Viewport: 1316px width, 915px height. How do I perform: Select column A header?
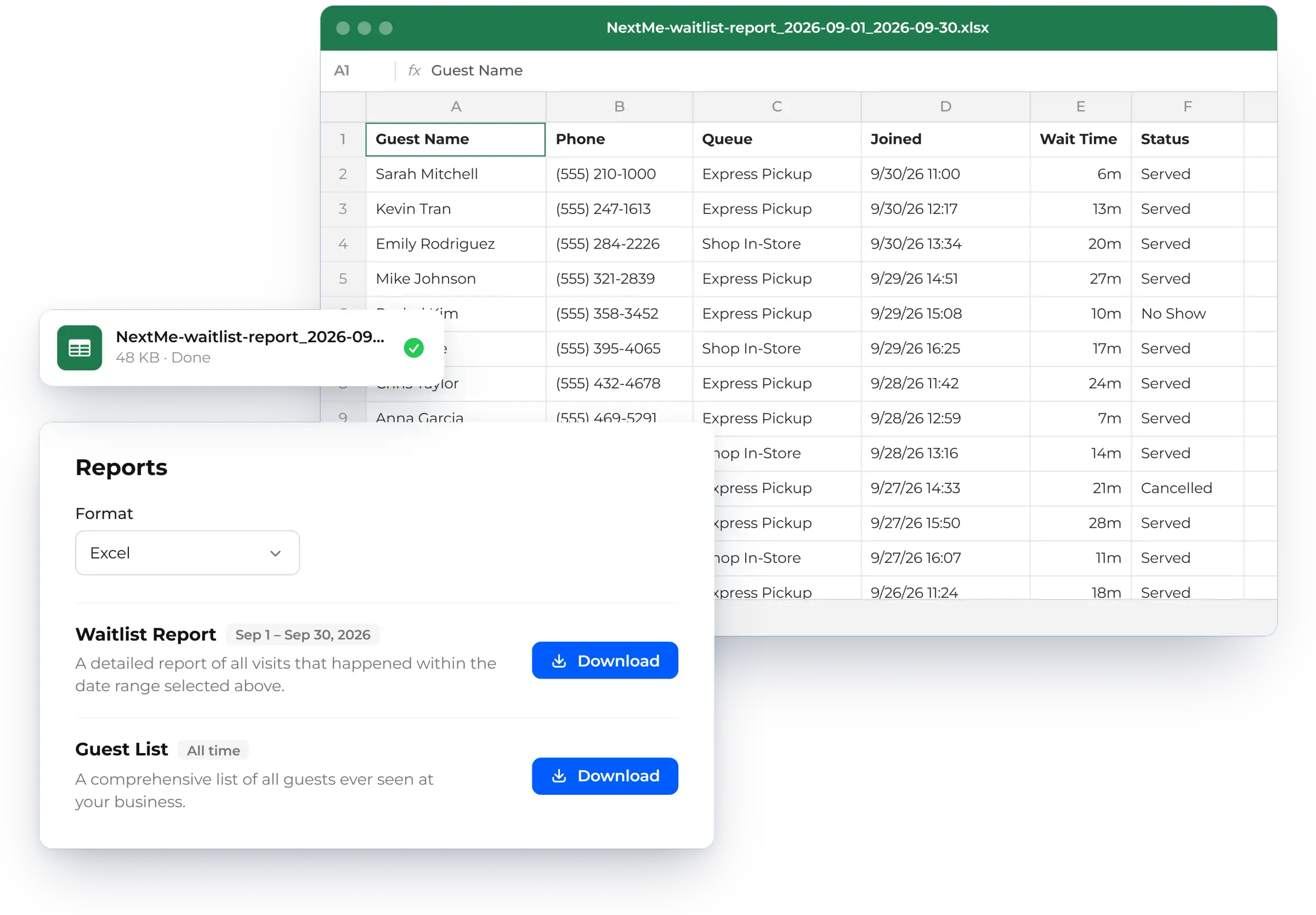pyautogui.click(x=456, y=106)
